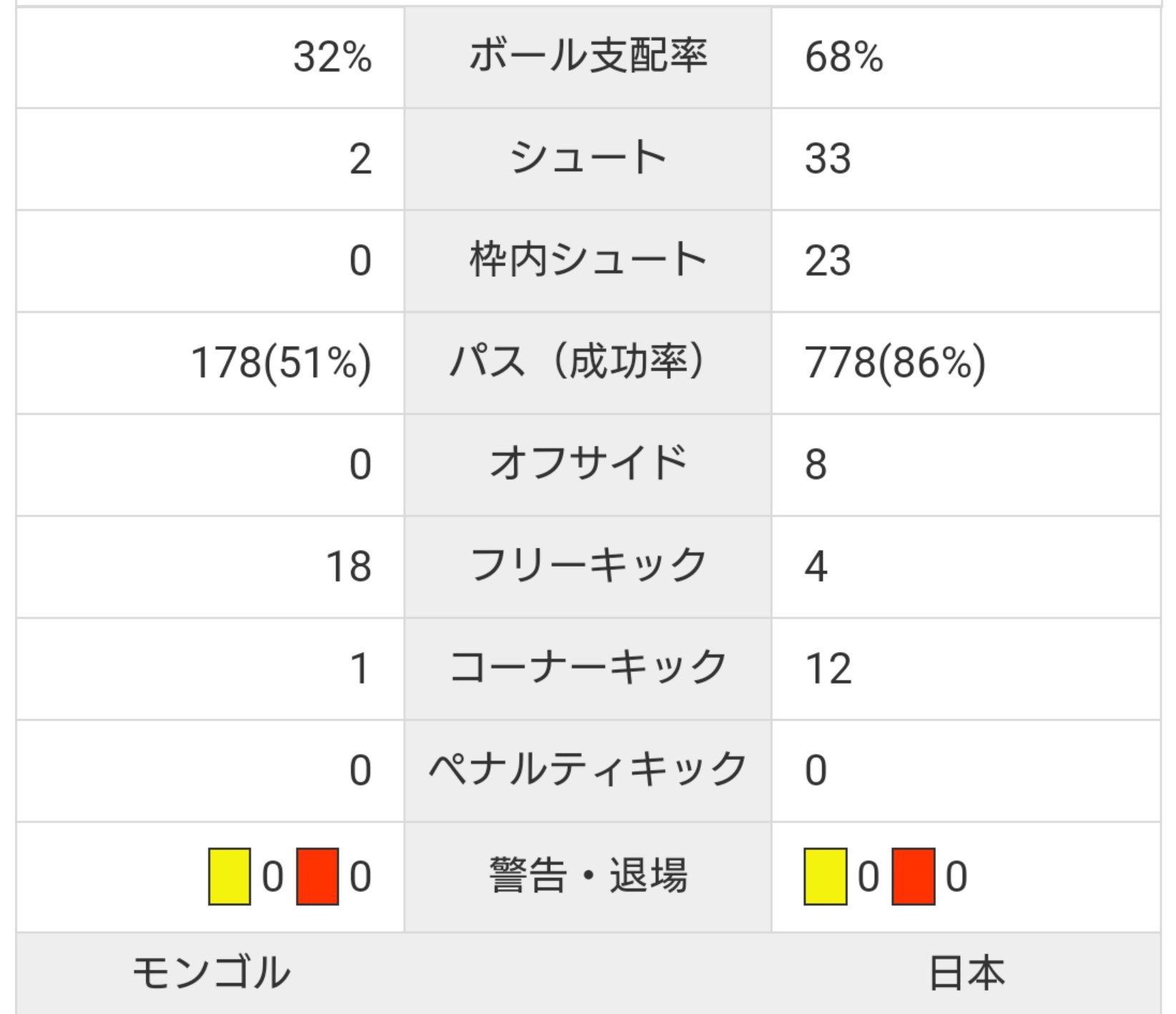Tap Japan's 778(86%) pass value

point(895,362)
